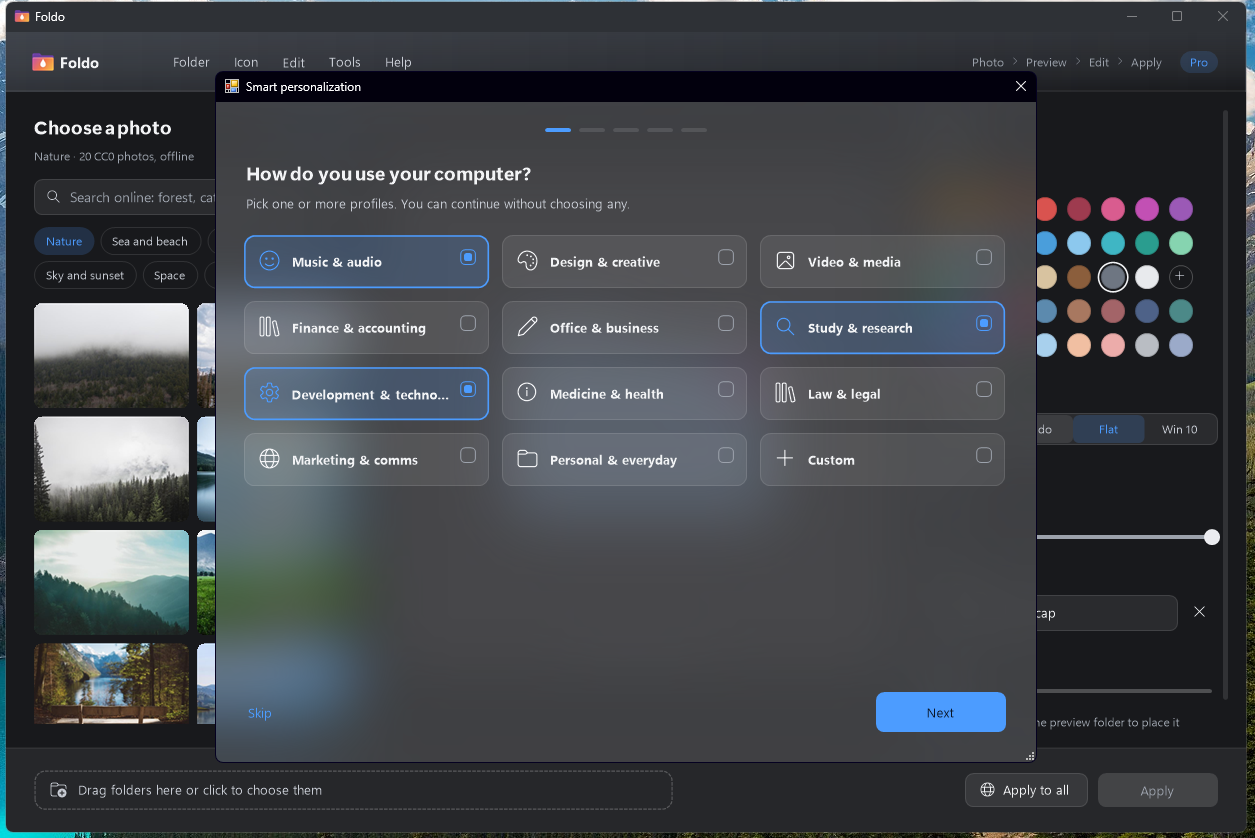Click the smiley icon on Music & audio
Image resolution: width=1255 pixels, height=838 pixels.
[x=269, y=261]
